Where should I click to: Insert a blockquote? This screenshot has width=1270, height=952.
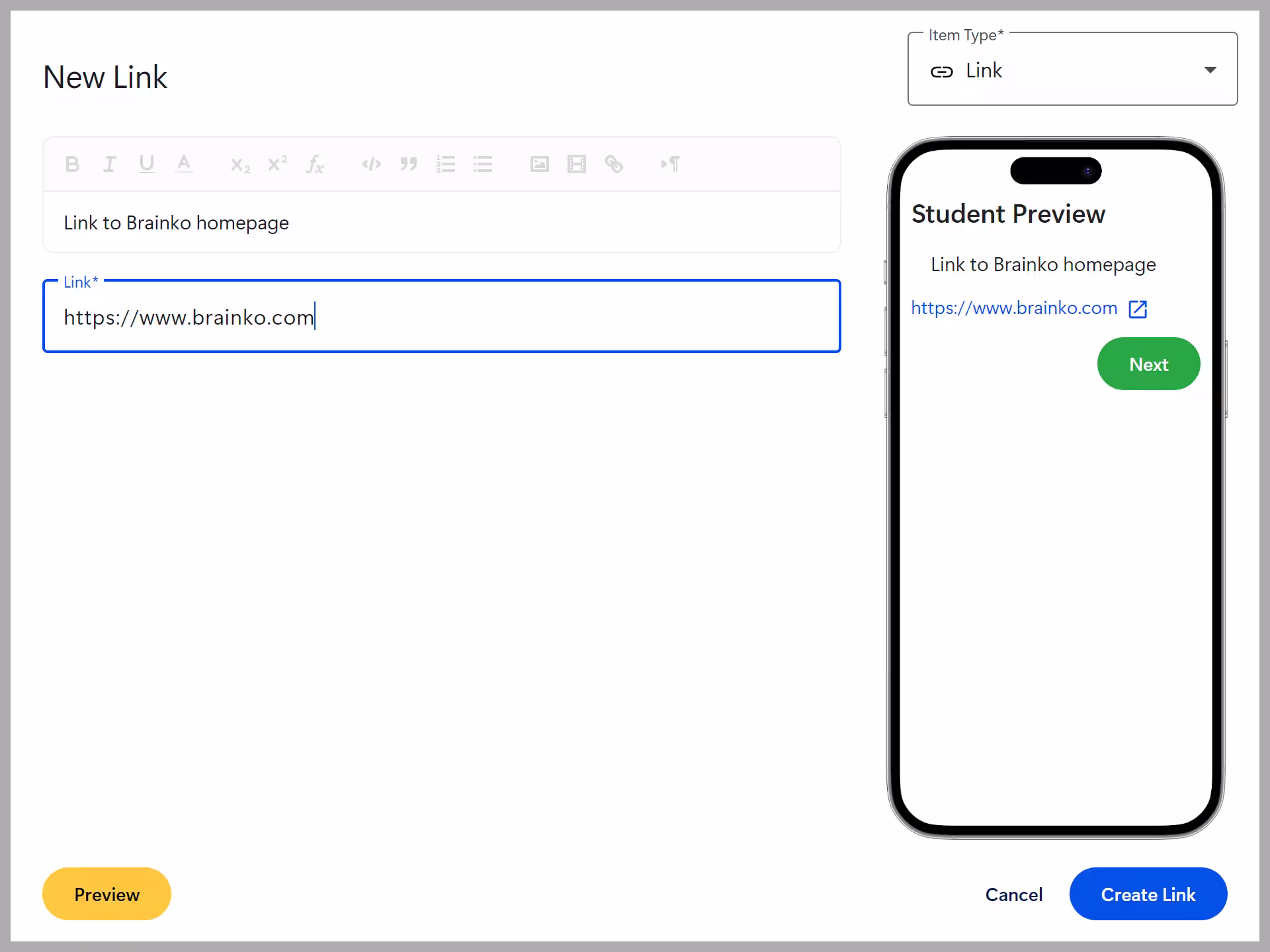click(408, 164)
